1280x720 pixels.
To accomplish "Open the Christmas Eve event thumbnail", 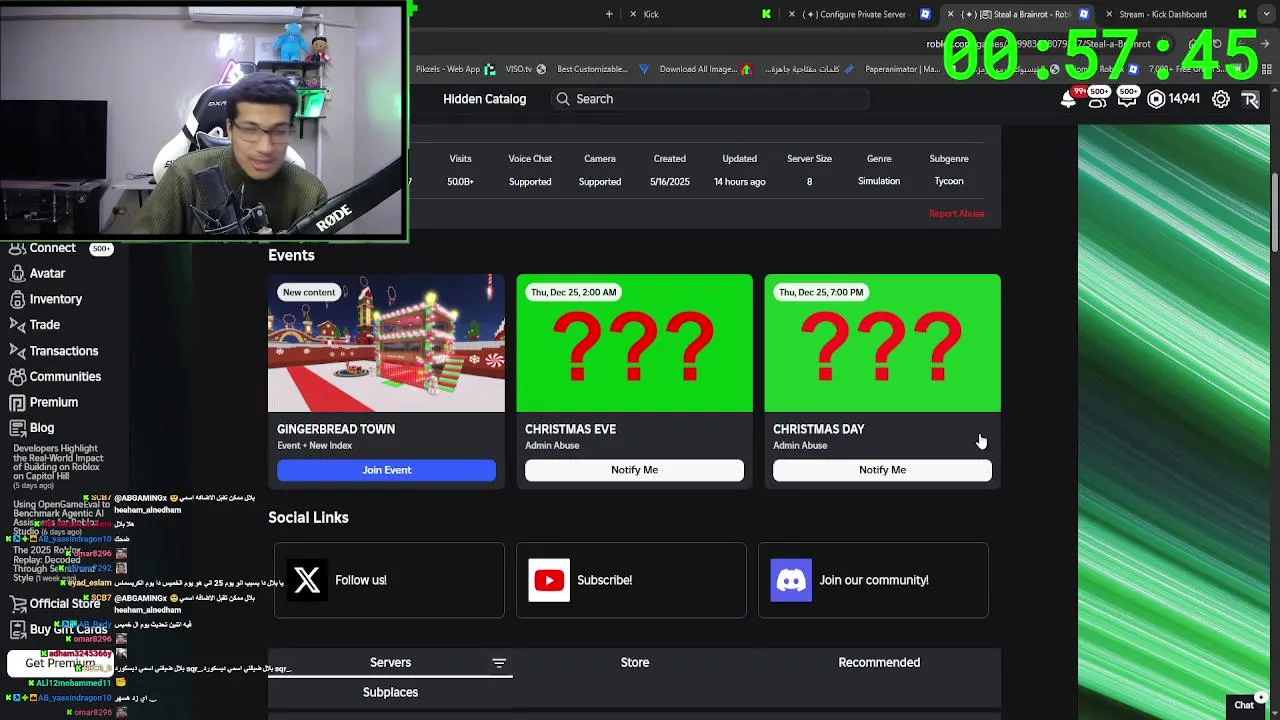I will pyautogui.click(x=634, y=343).
